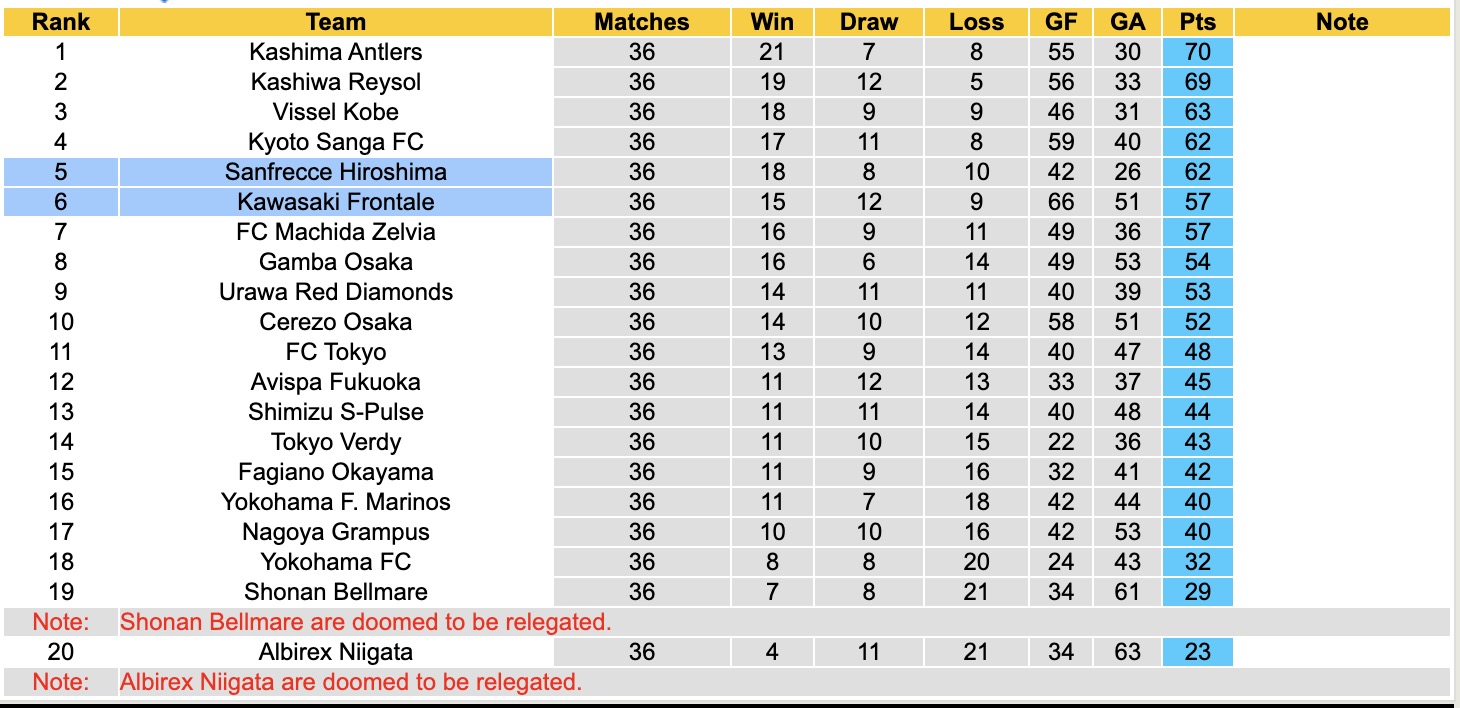Click the Albirex Niigata team name

(x=336, y=652)
